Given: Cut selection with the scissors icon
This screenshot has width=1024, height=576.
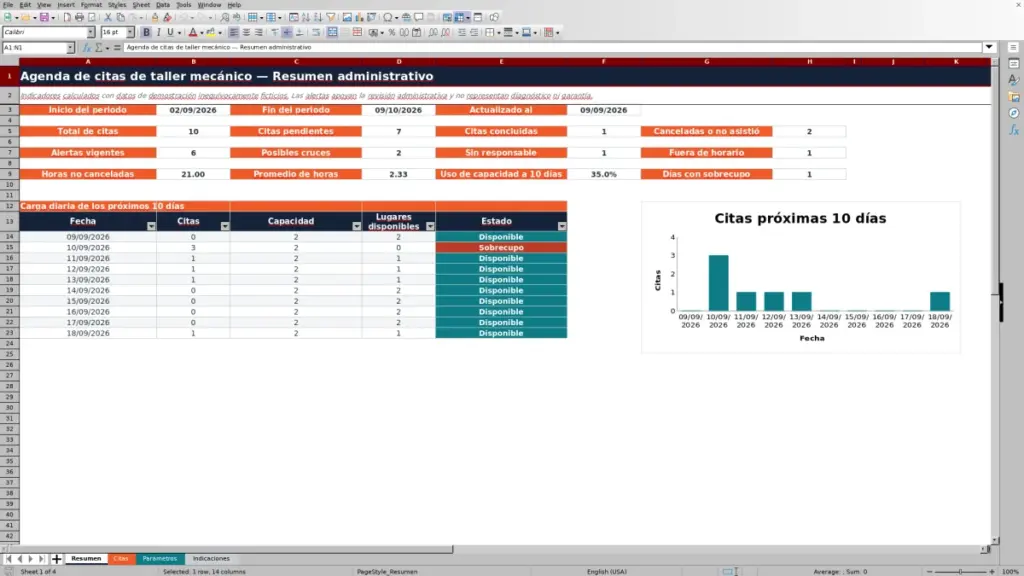Looking at the screenshot, I should pos(108,18).
